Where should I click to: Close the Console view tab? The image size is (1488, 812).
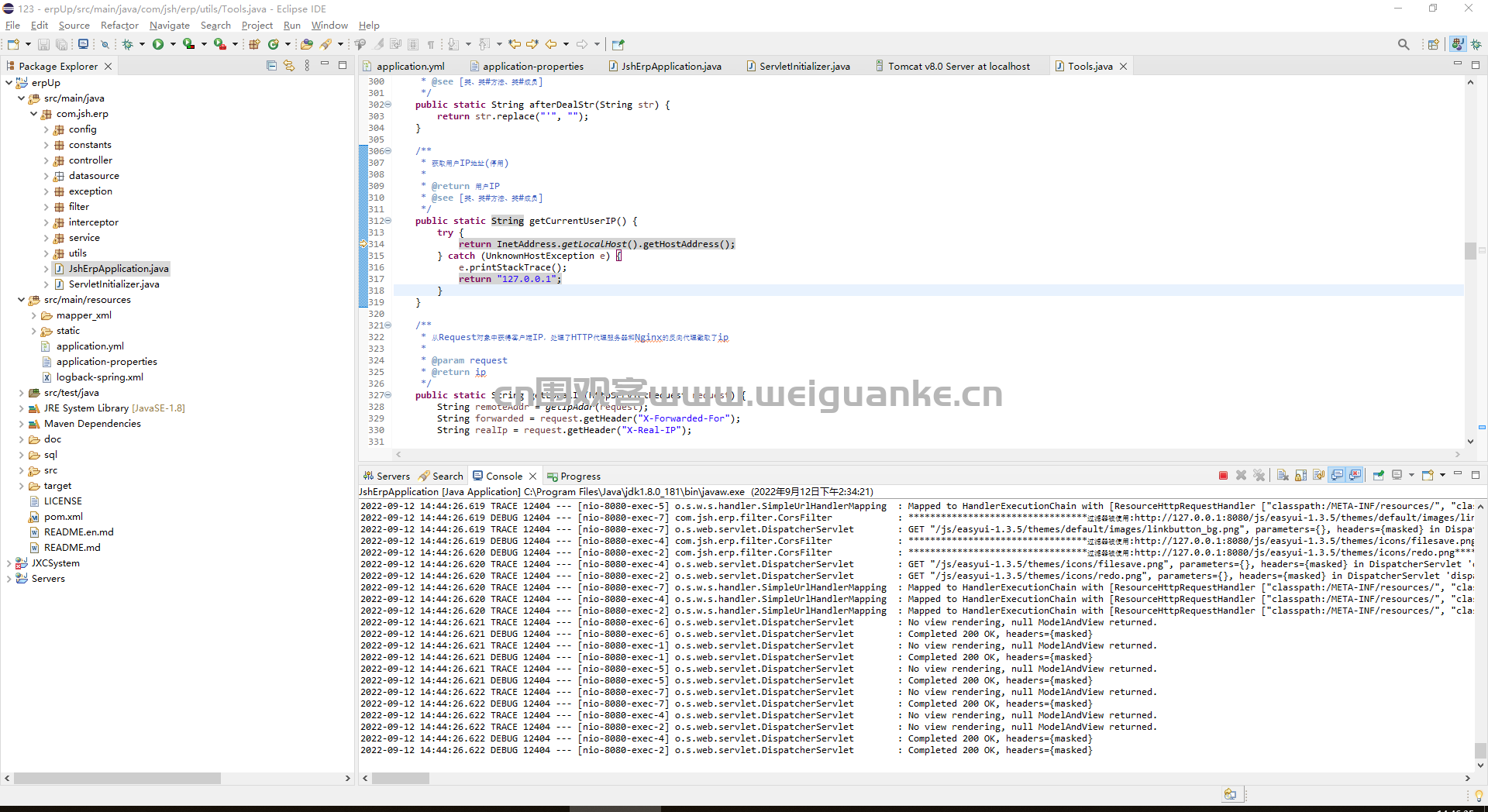click(532, 477)
